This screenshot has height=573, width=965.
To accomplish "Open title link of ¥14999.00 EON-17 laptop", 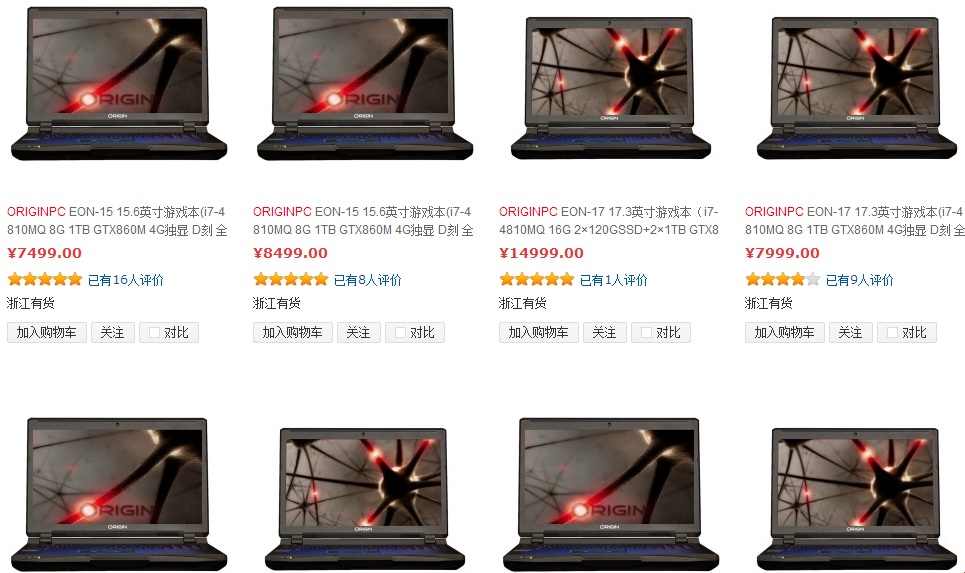I will click(609, 221).
